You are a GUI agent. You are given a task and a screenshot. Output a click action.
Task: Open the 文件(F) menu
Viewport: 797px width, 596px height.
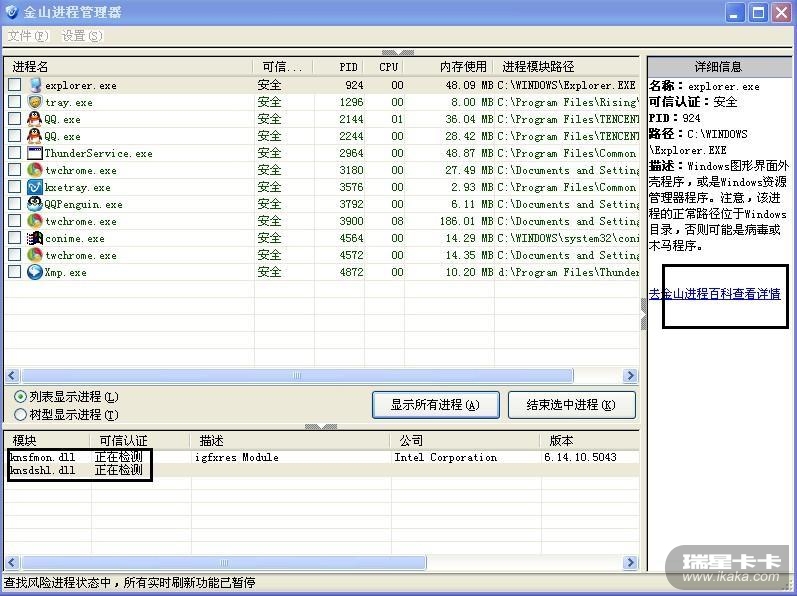28,36
